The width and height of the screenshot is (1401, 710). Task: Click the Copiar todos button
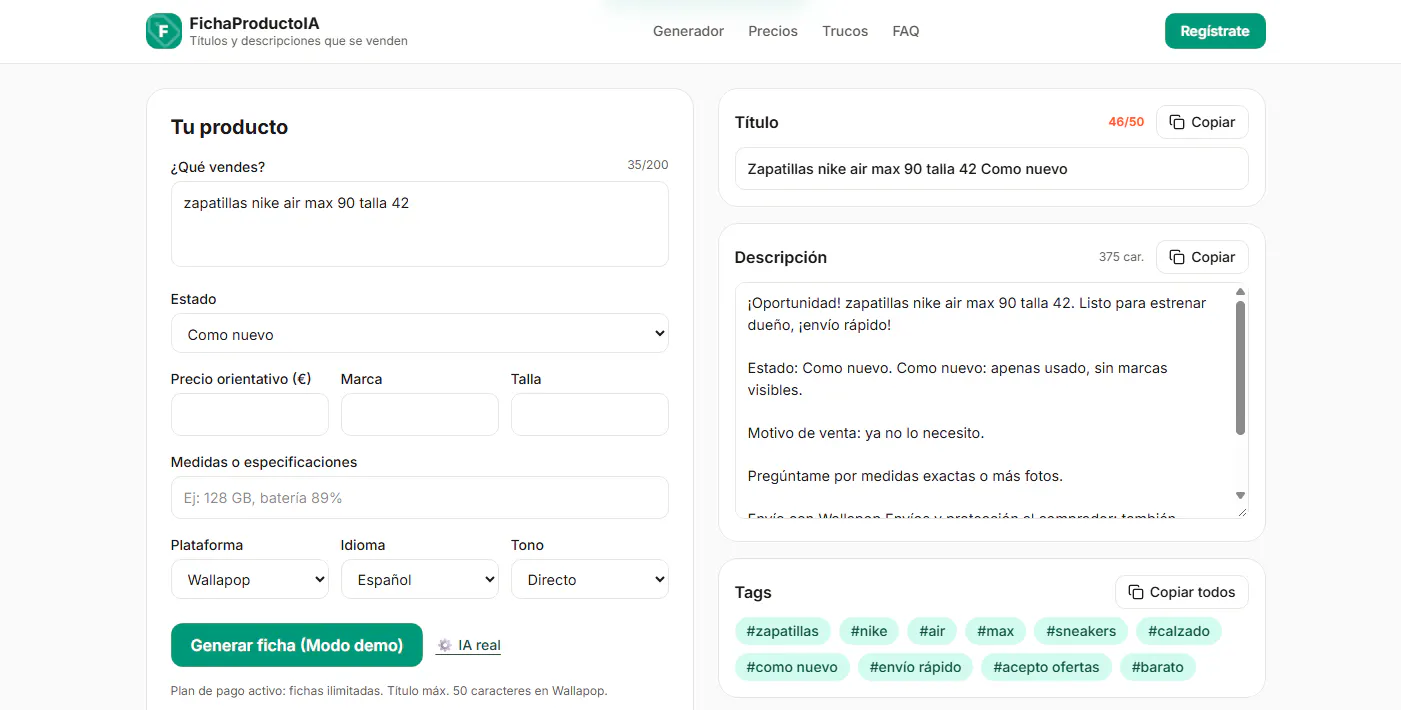pyautogui.click(x=1182, y=592)
